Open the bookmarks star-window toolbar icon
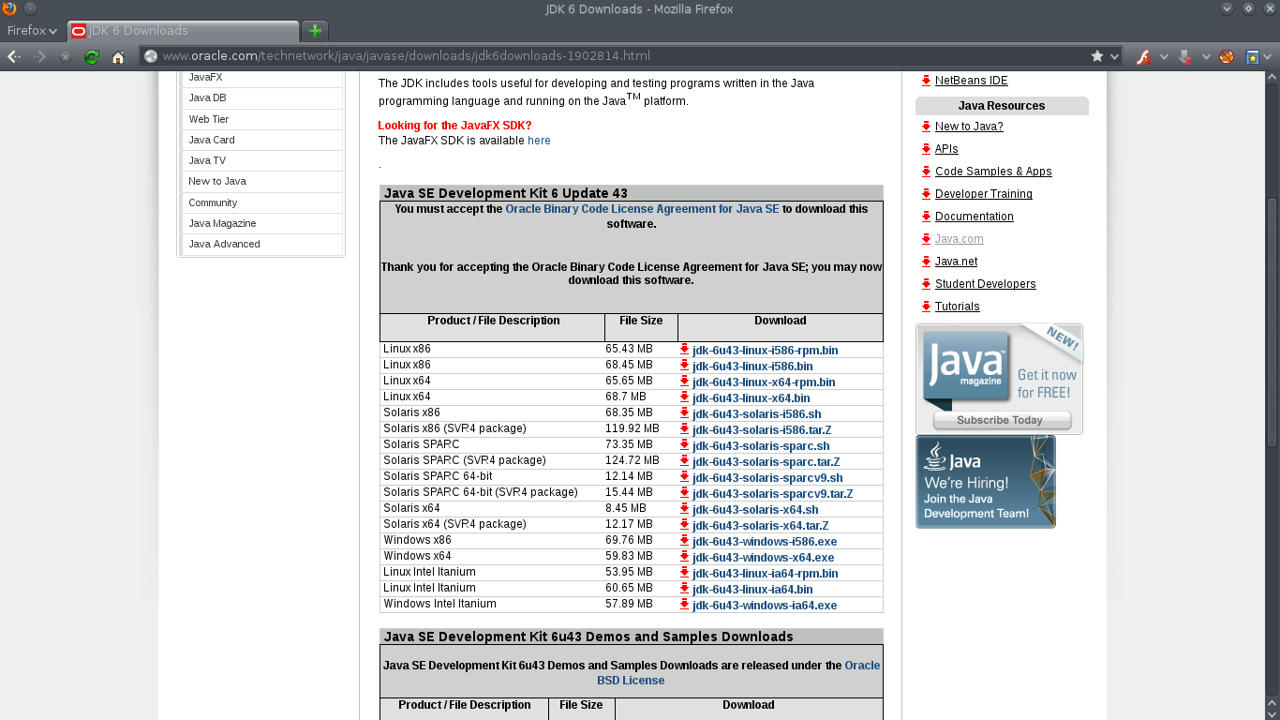 click(x=1252, y=57)
